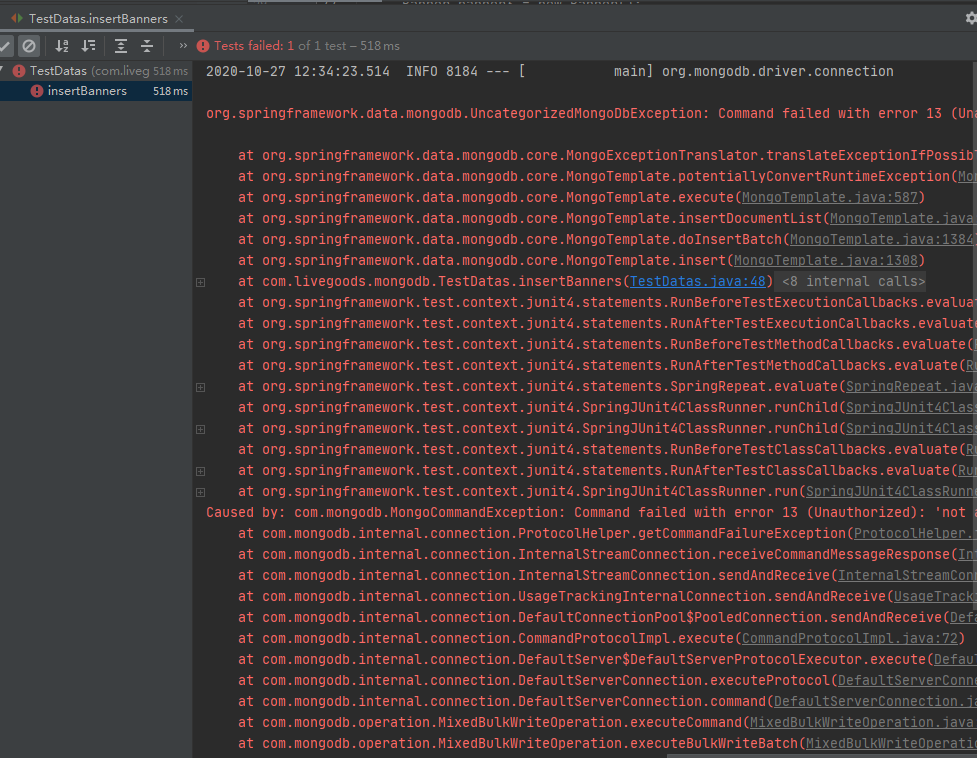Expand the fold on SpringJUnit4ClassRunner.run line
The width and height of the screenshot is (977, 758).
pos(201,492)
